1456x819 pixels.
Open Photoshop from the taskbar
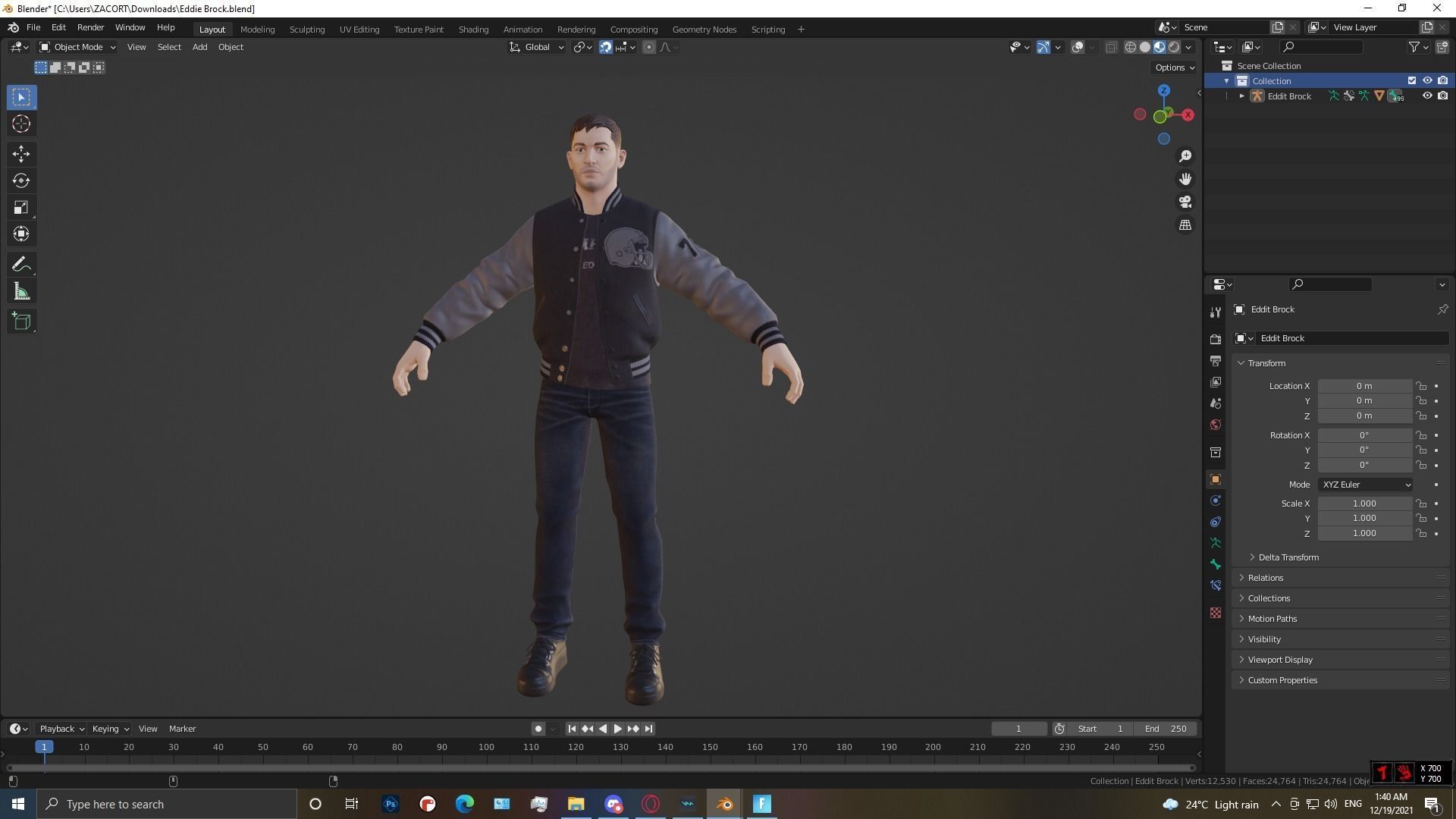[390, 804]
